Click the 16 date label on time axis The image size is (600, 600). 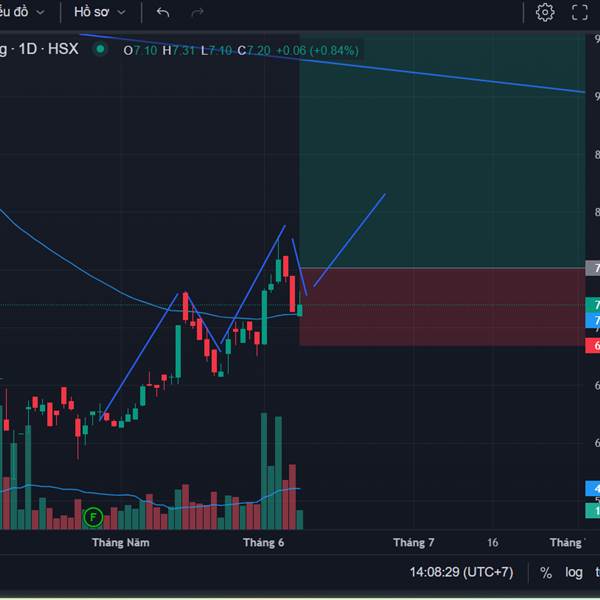pyautogui.click(x=493, y=543)
